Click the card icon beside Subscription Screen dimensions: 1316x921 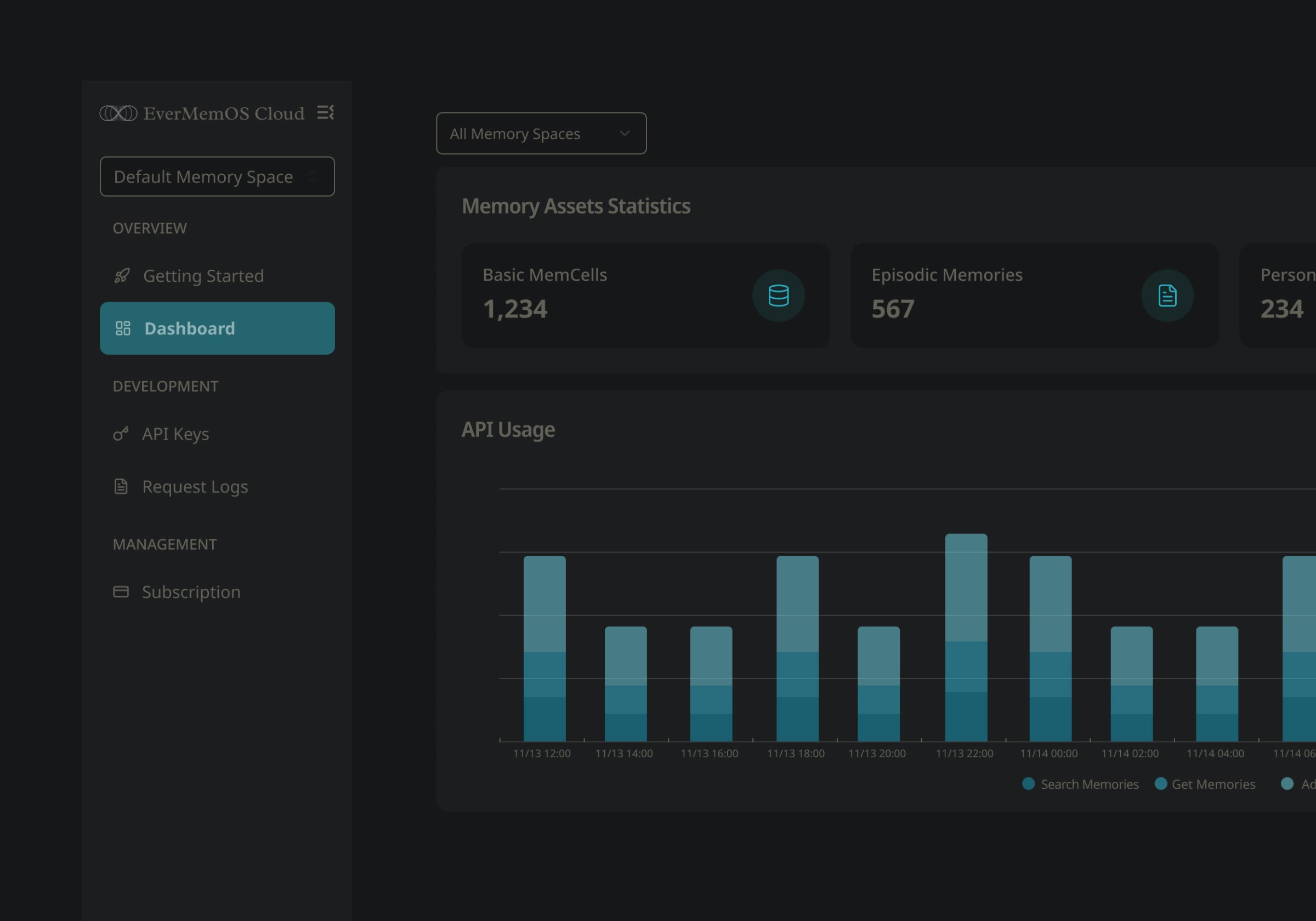(121, 592)
